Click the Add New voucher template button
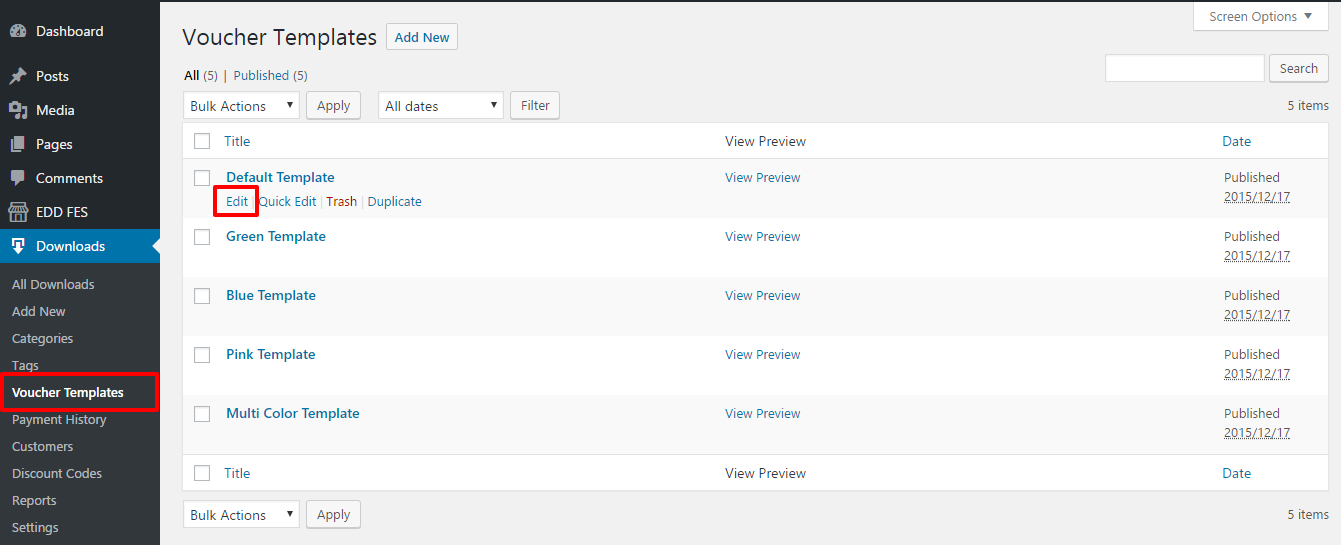 422,38
